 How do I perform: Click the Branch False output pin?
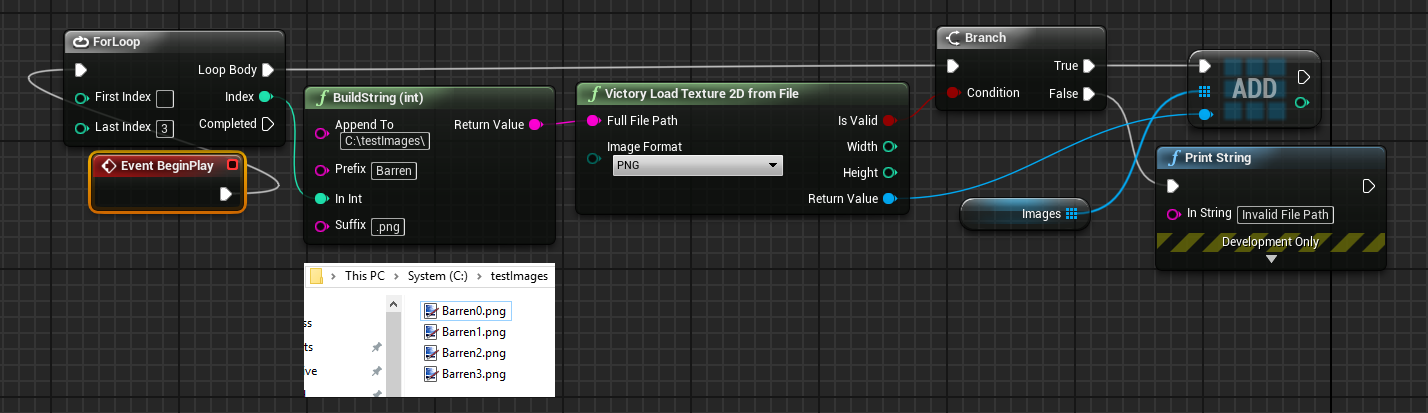click(1089, 93)
